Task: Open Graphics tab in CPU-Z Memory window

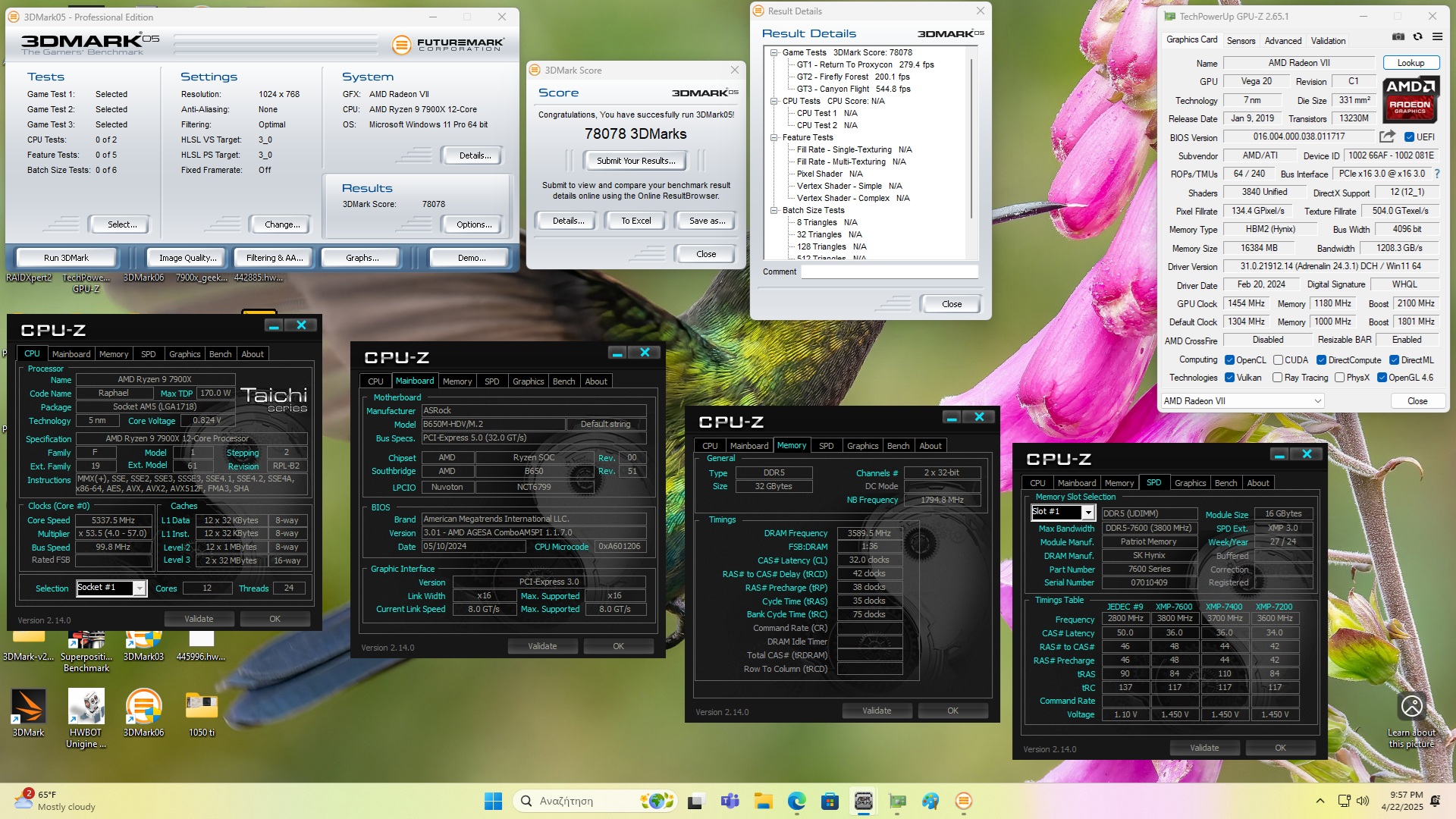Action: pyautogui.click(x=863, y=446)
